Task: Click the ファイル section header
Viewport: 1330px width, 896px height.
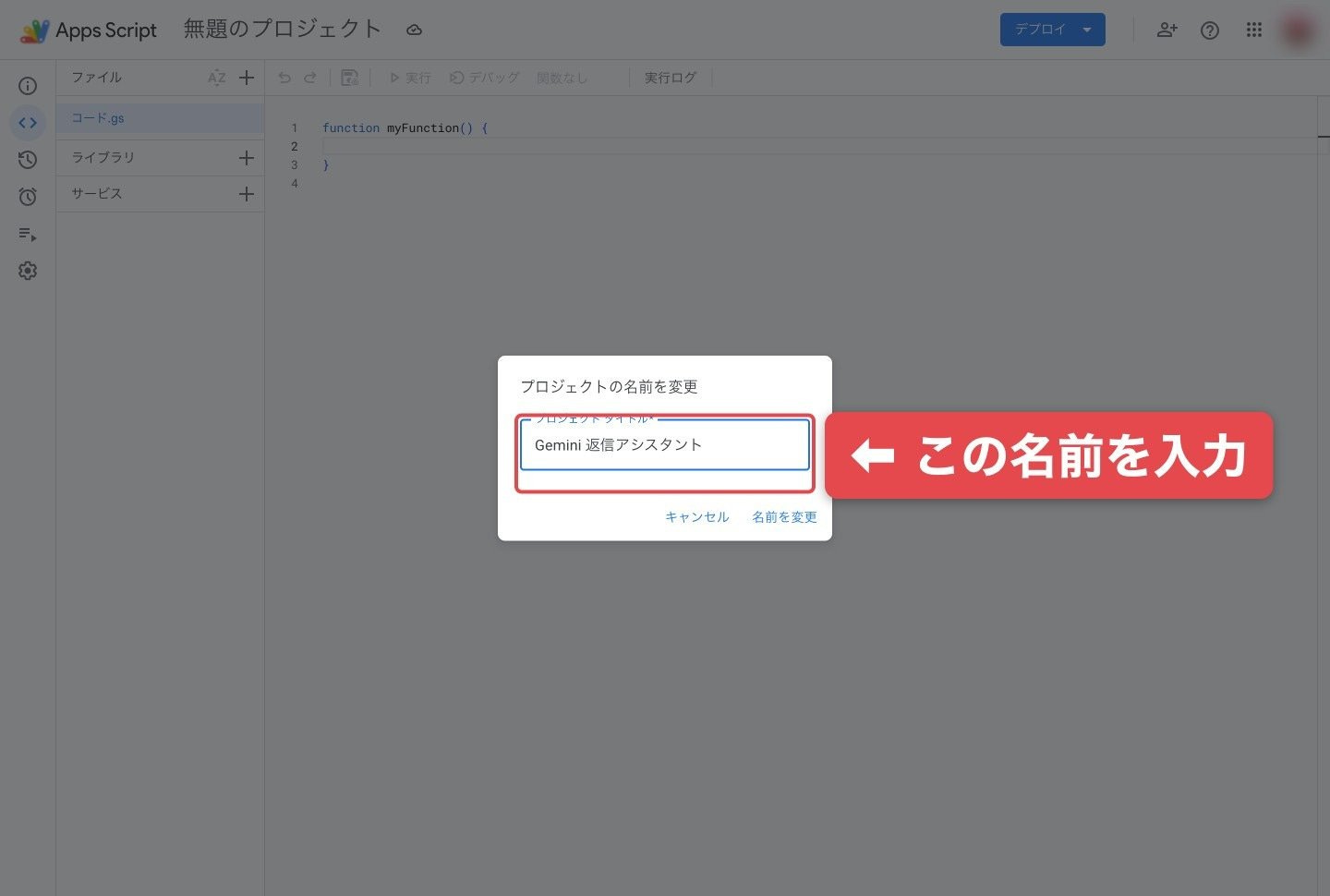Action: tap(97, 78)
